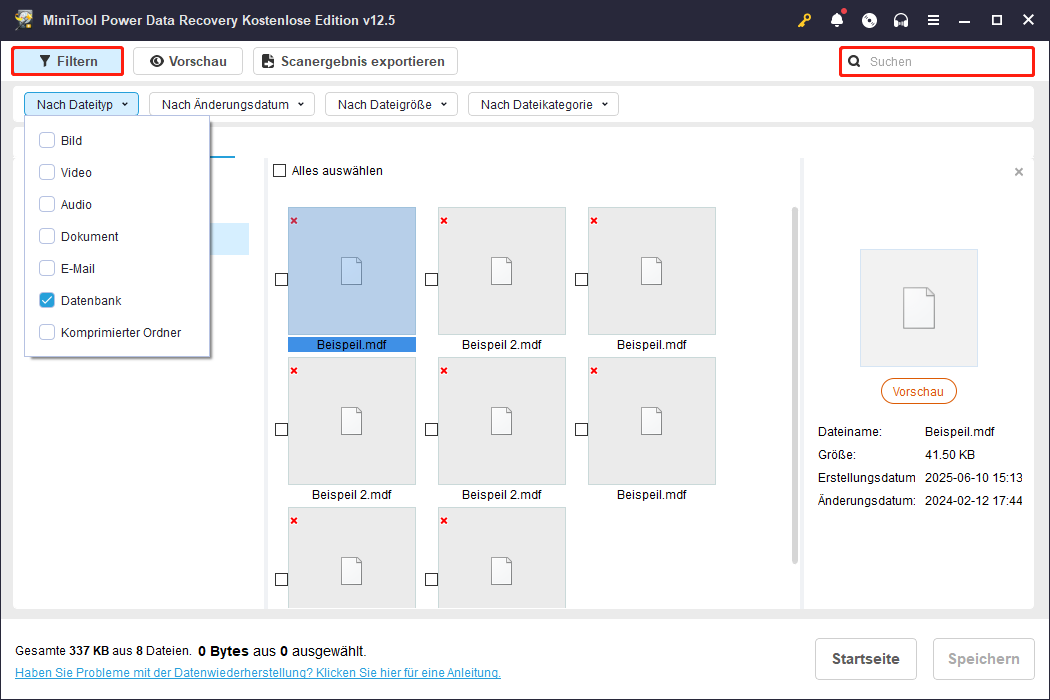This screenshot has width=1050, height=700.
Task: Click the Vorschau toolbar button
Action: (x=188, y=61)
